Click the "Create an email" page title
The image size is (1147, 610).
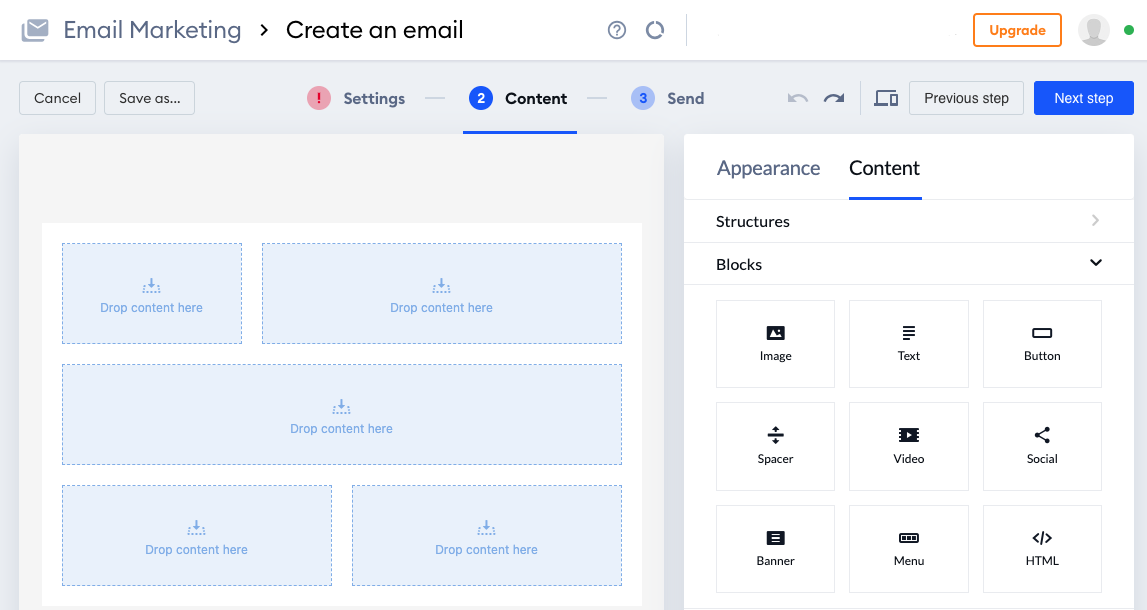(375, 30)
